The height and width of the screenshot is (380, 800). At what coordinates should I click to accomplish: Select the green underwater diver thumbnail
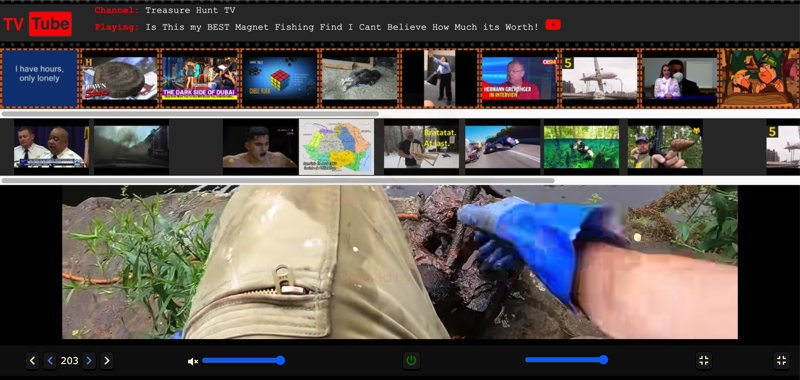582,147
